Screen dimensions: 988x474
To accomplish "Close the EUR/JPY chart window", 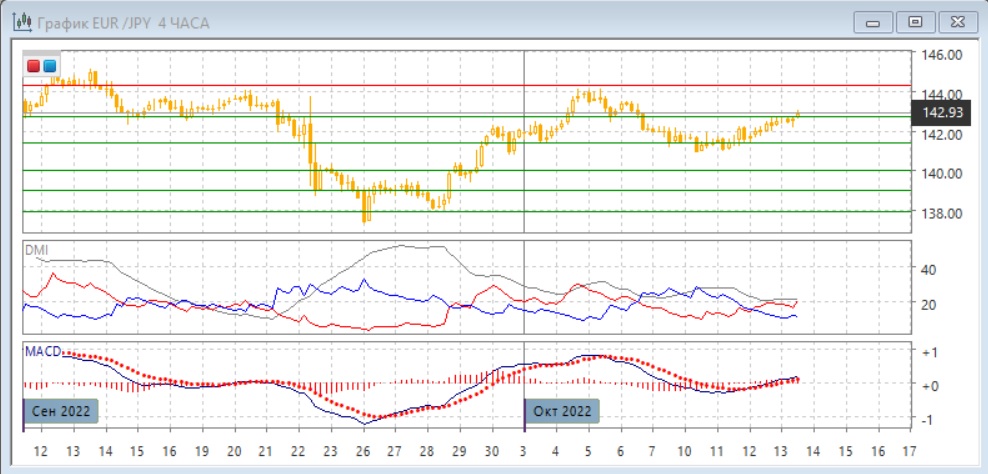I will (955, 21).
